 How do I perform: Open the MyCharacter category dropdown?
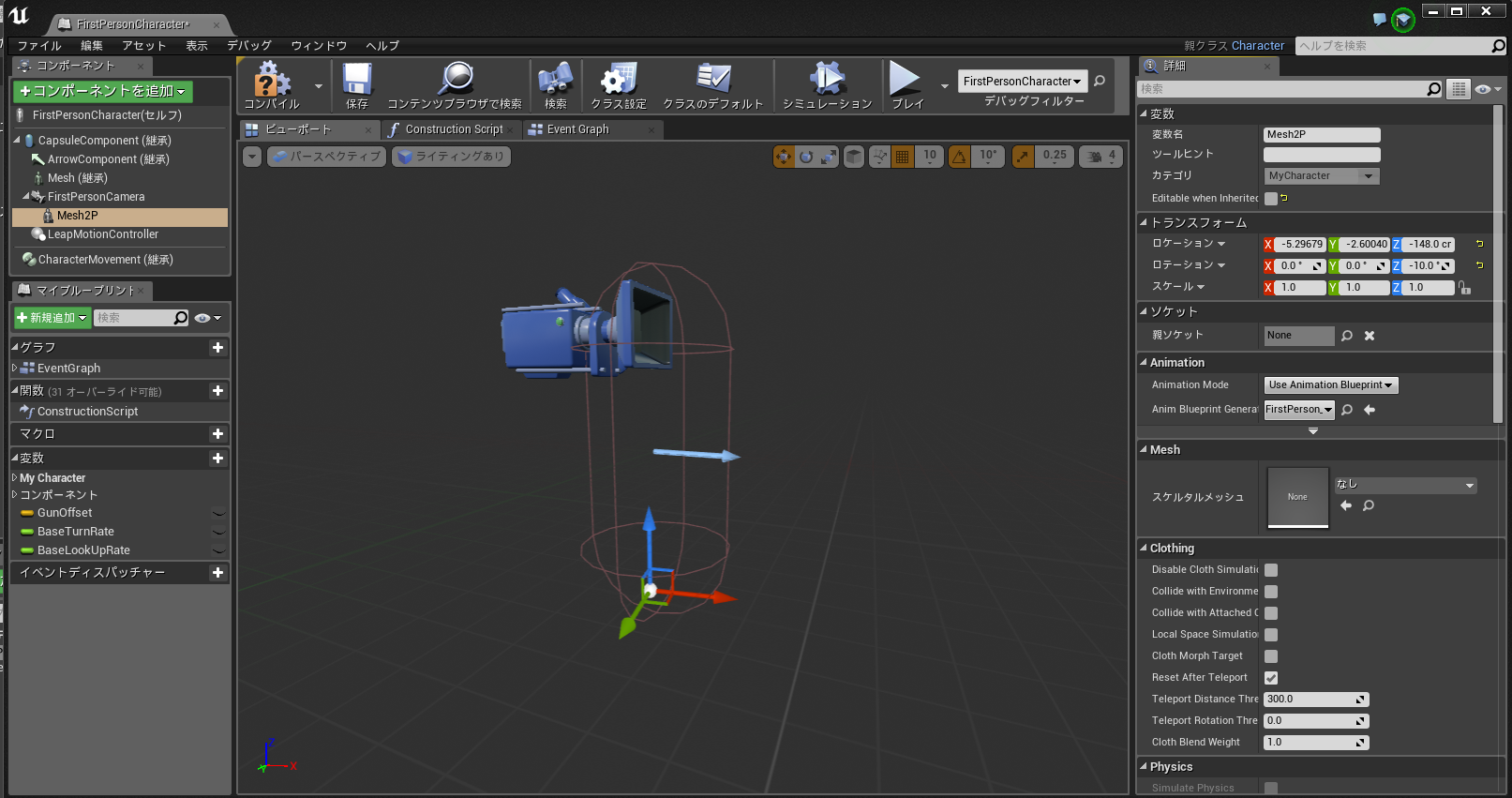point(1321,176)
